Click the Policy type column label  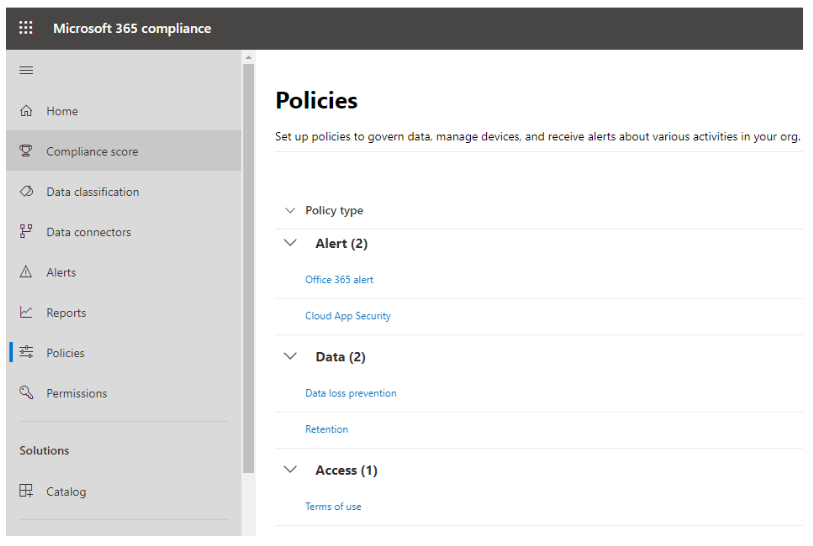[x=334, y=211]
